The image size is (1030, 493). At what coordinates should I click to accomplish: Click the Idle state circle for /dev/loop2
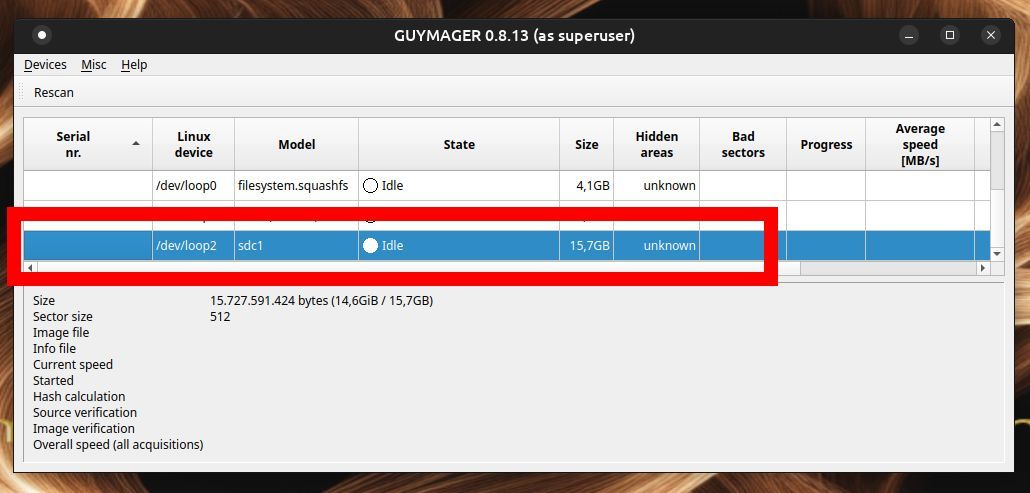(x=370, y=246)
